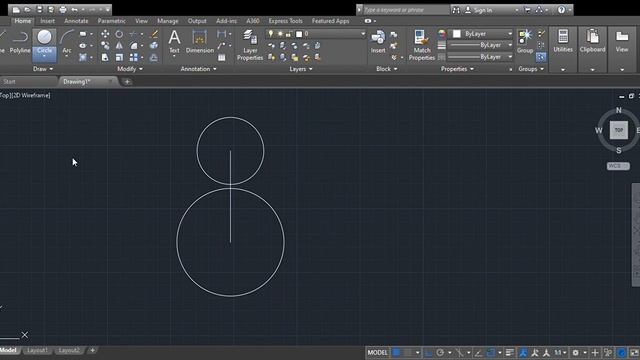This screenshot has height=360, width=640.
Task: Open the annotation scale 1:1 dropdown
Action: tap(560, 352)
